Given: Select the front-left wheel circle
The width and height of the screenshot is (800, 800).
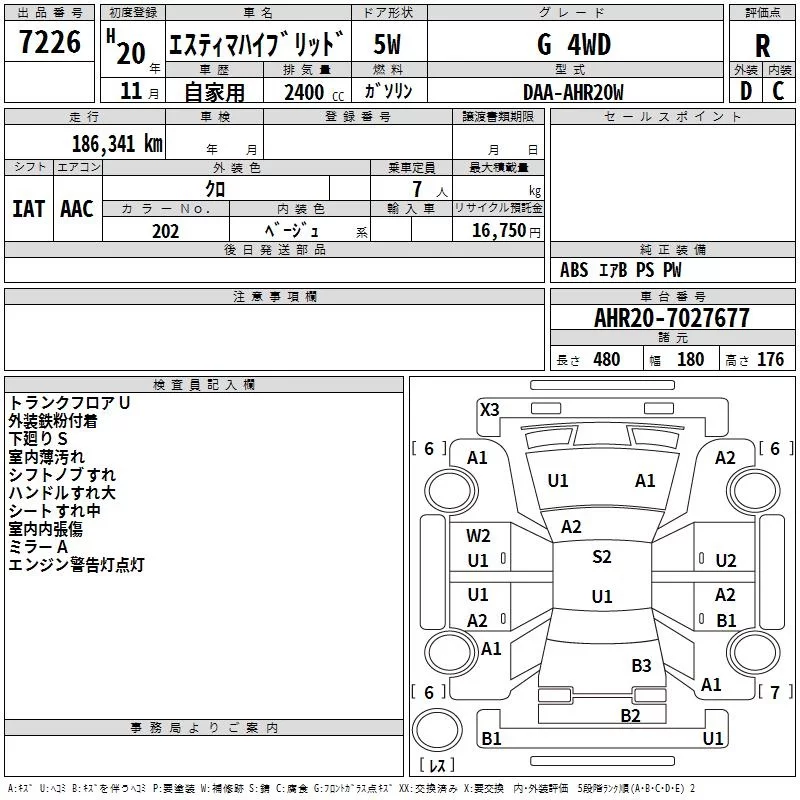Looking at the screenshot, I should (451, 491).
